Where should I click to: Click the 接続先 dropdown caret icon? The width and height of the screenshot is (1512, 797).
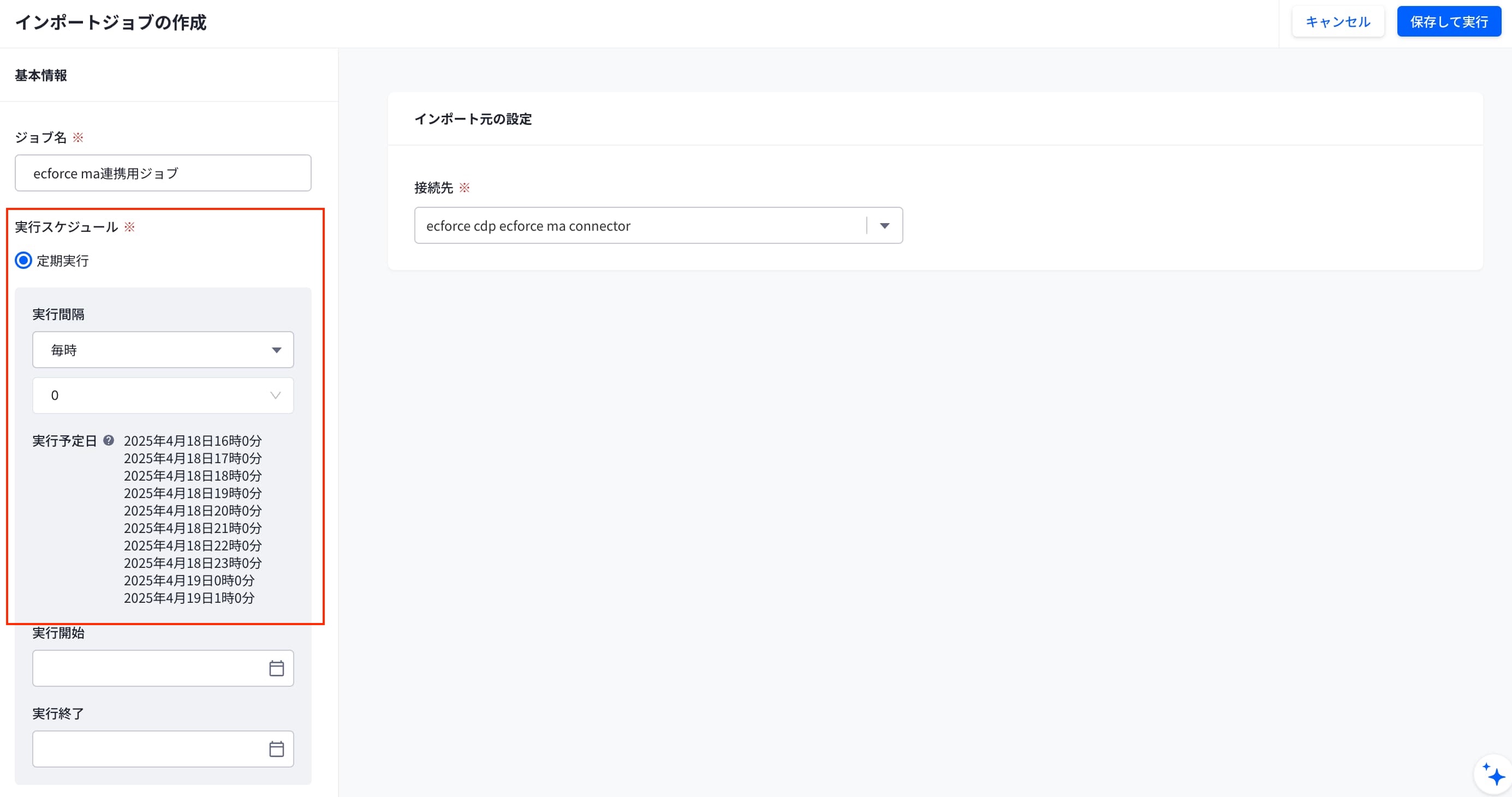[884, 226]
